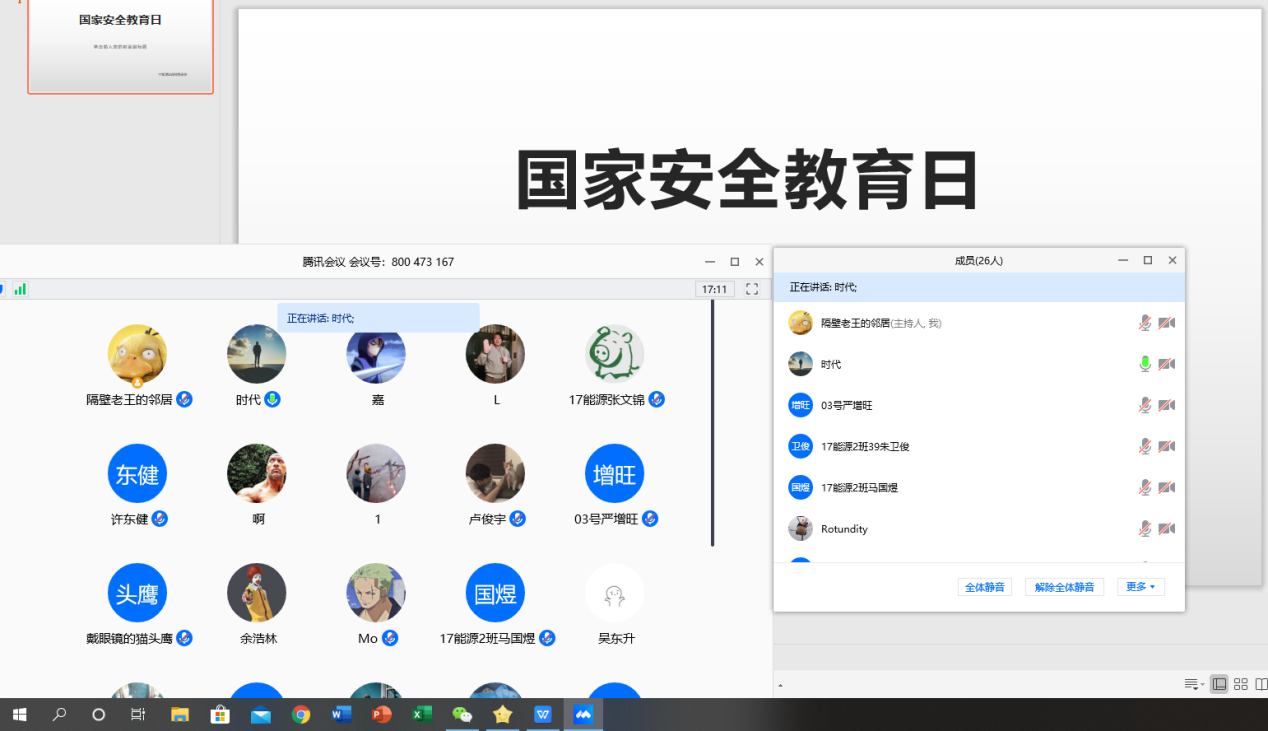Select the slide sorter grid view icon
Image resolution: width=1268 pixels, height=731 pixels.
1240,684
